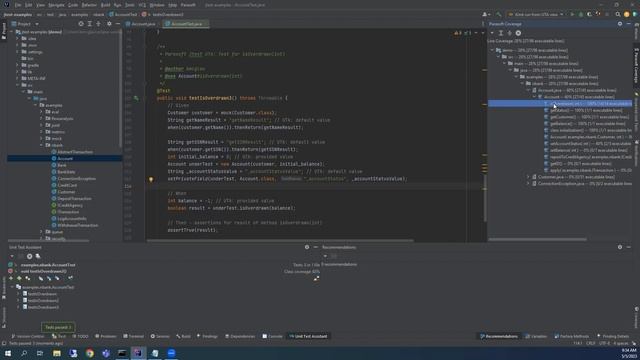The height and width of the screenshot is (360, 640).
Task: Expand the gradle folder in project tree
Action: point(18,65)
